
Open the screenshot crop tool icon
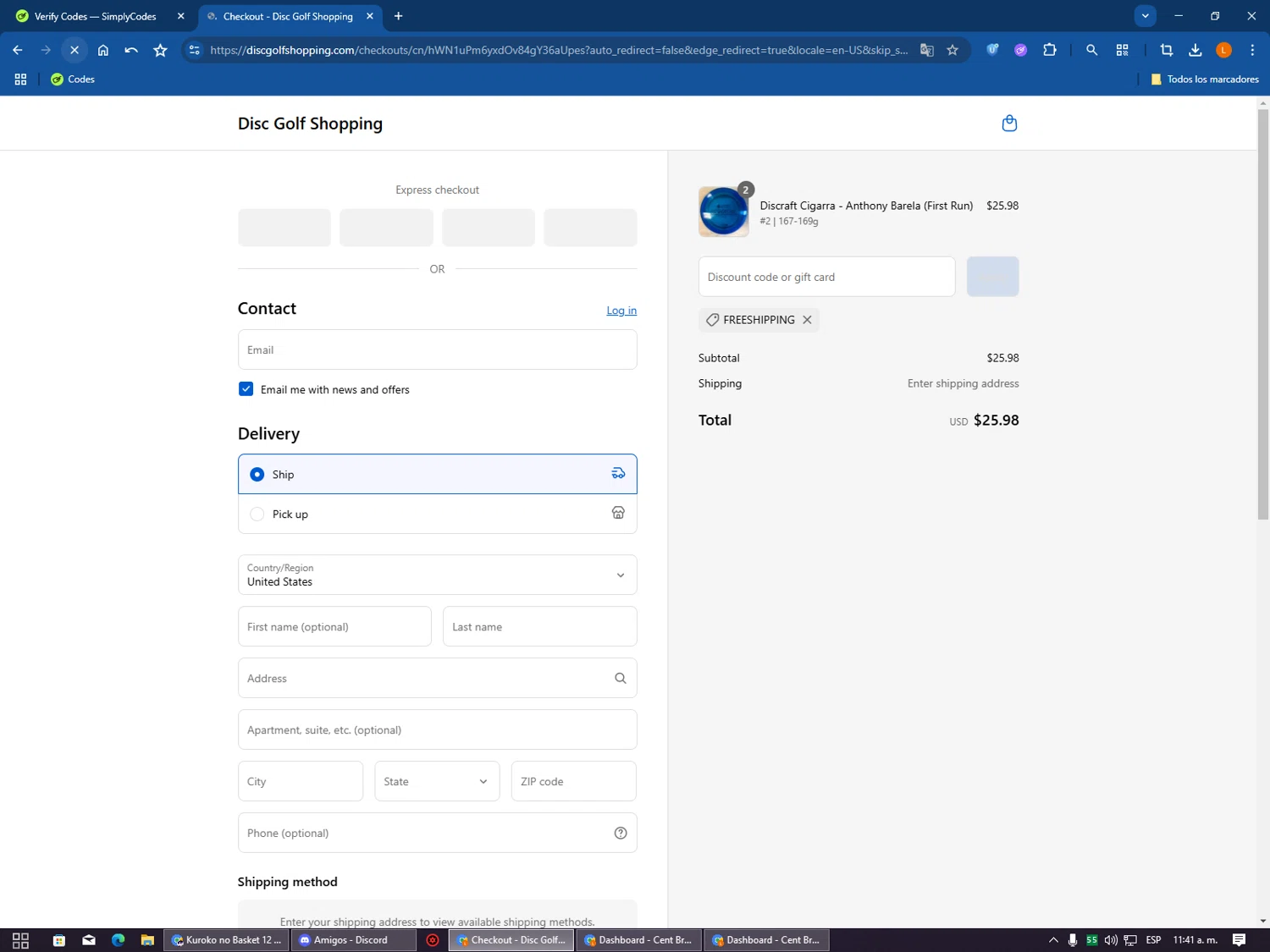1167,50
